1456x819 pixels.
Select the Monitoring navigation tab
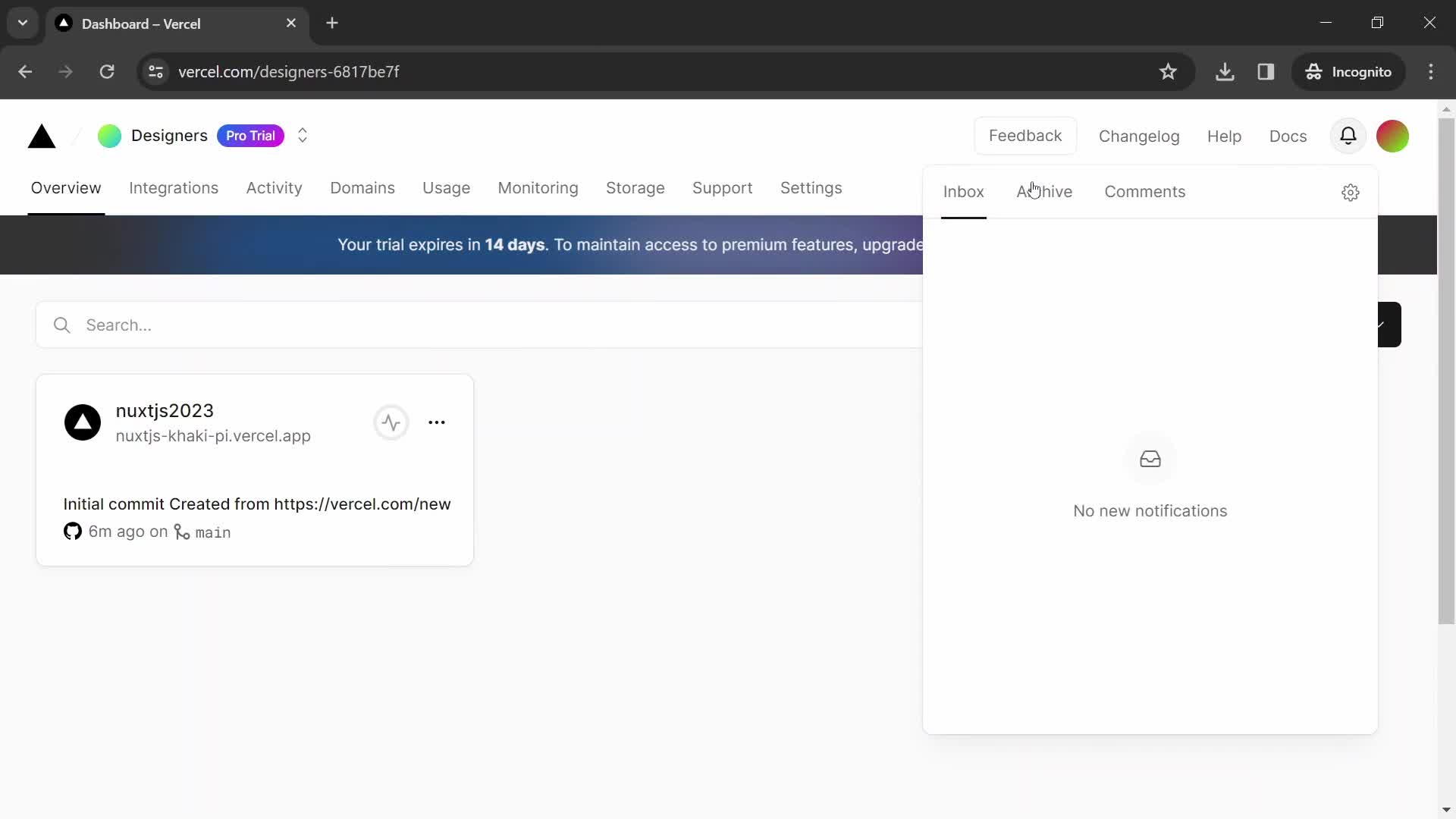(x=538, y=188)
